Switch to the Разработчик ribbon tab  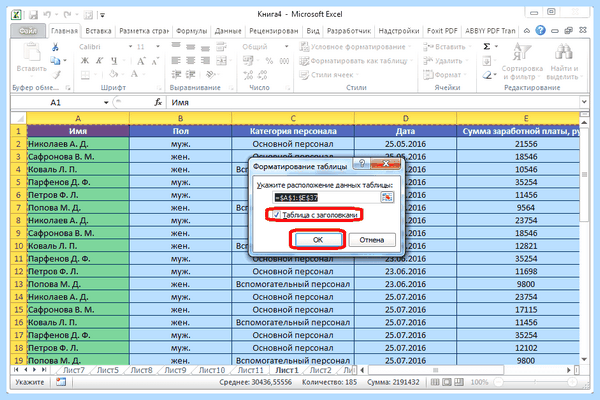pos(349,31)
